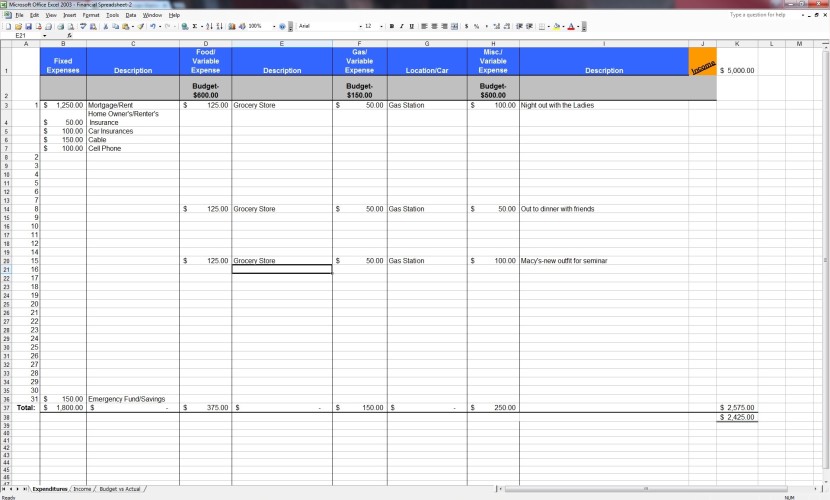Viewport: 830px width, 500px height.
Task: Activate the Format Painter brush icon
Action: pyautogui.click(x=141, y=26)
